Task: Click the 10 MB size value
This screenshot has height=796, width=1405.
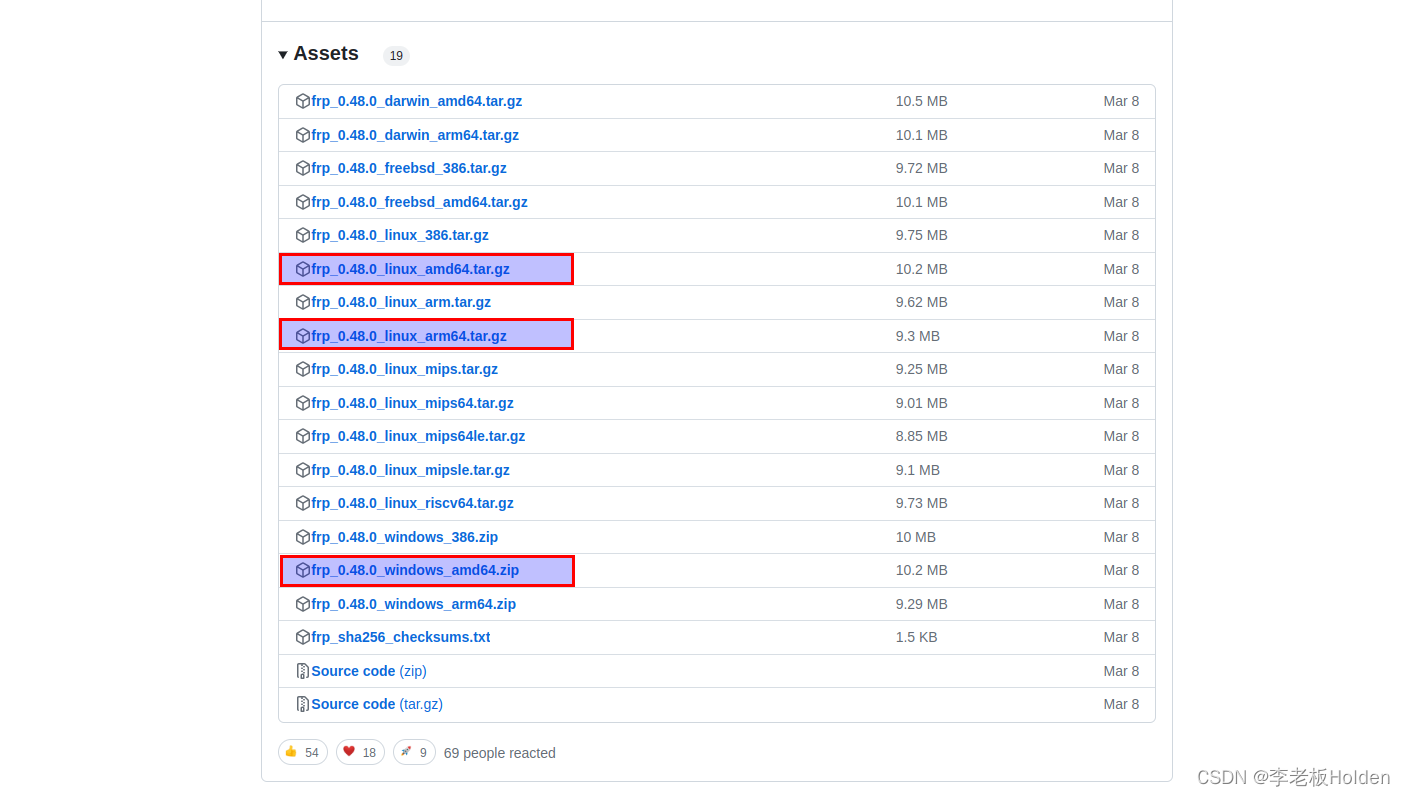Action: click(x=916, y=537)
